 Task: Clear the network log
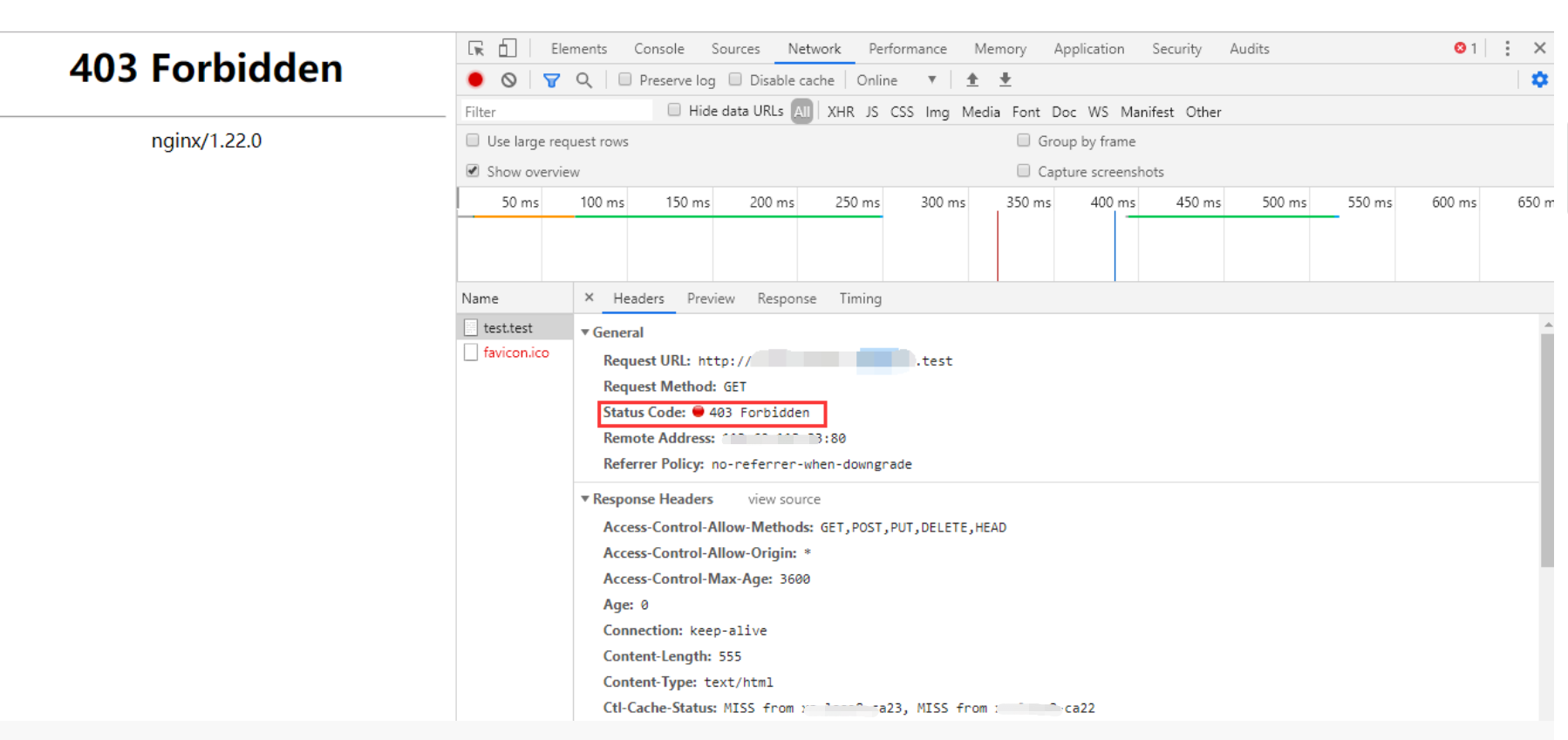point(509,80)
